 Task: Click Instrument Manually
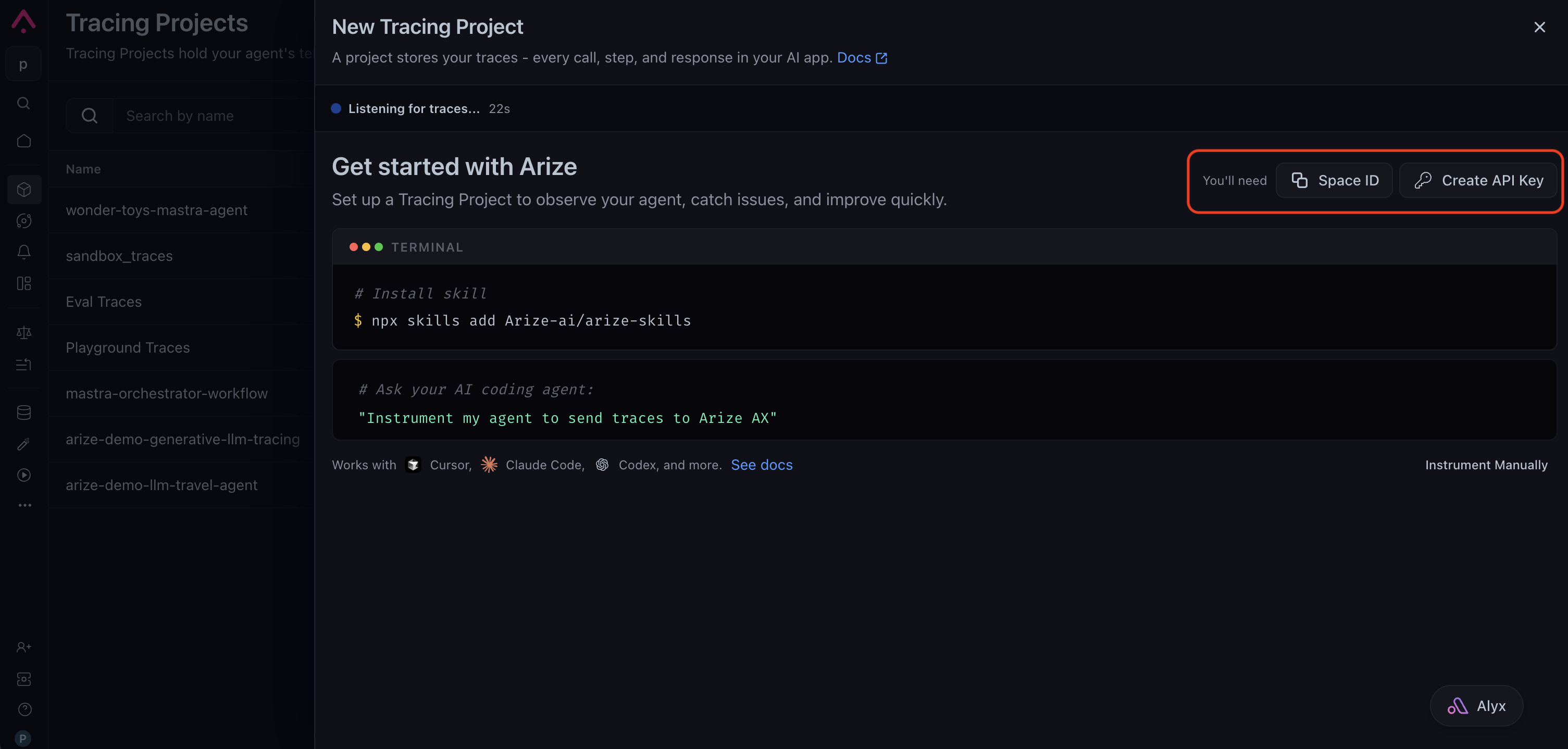point(1486,465)
